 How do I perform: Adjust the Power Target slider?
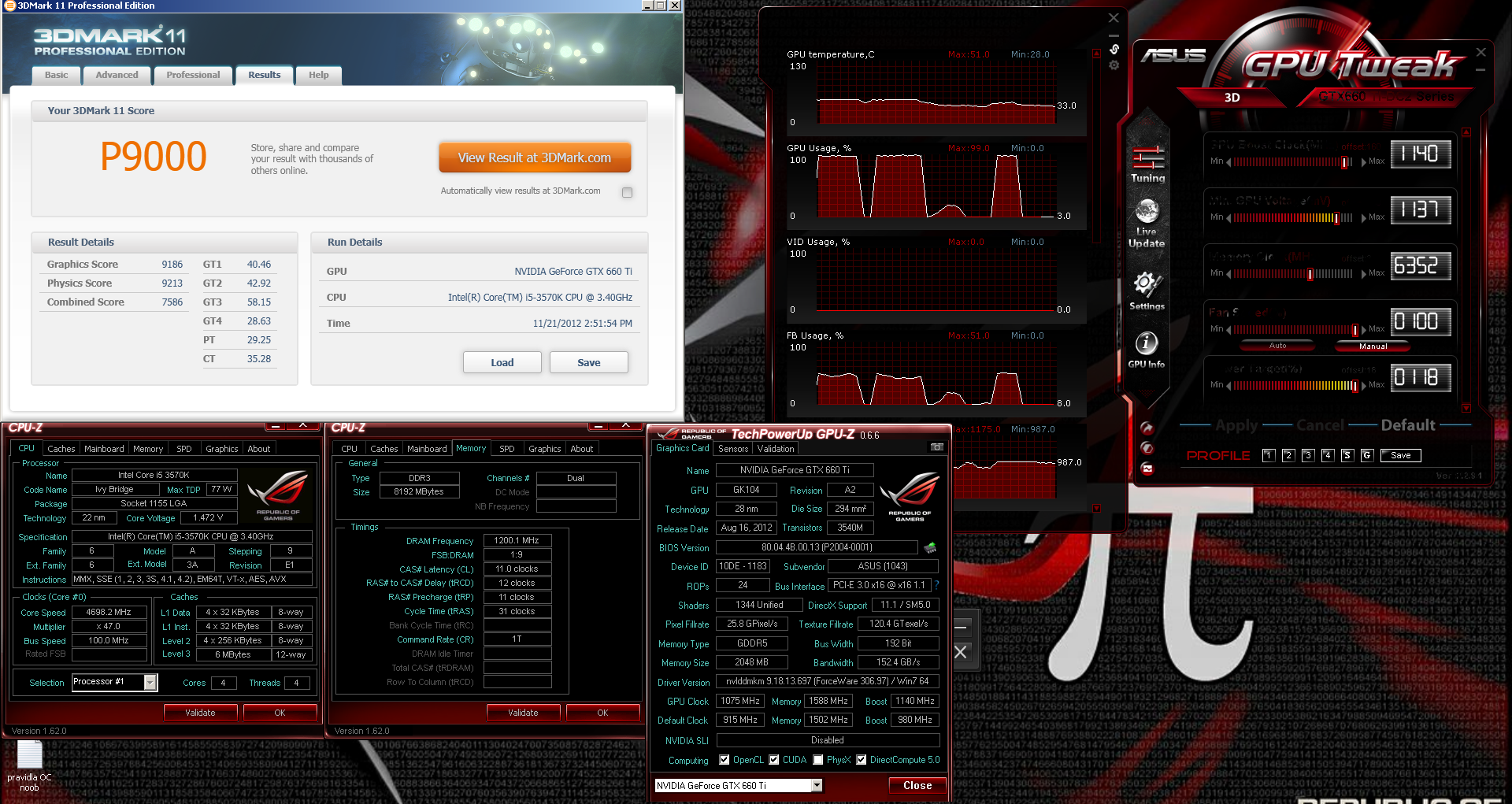coord(1295,386)
